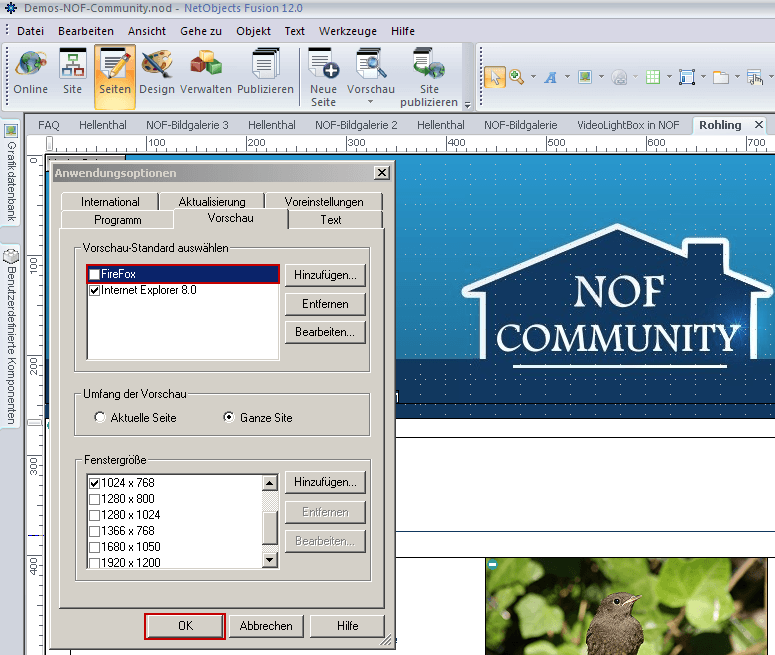The image size is (775, 655).
Task: Switch to Site view
Action: (x=72, y=72)
